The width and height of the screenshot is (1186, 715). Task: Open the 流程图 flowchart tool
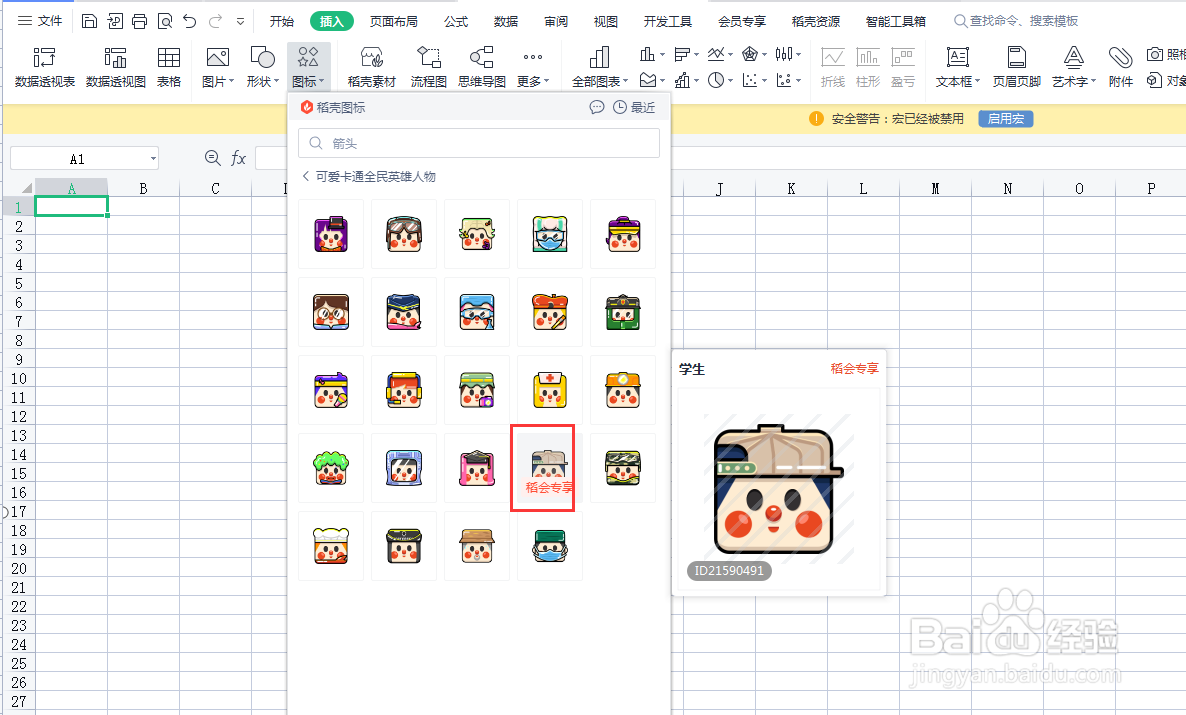428,66
